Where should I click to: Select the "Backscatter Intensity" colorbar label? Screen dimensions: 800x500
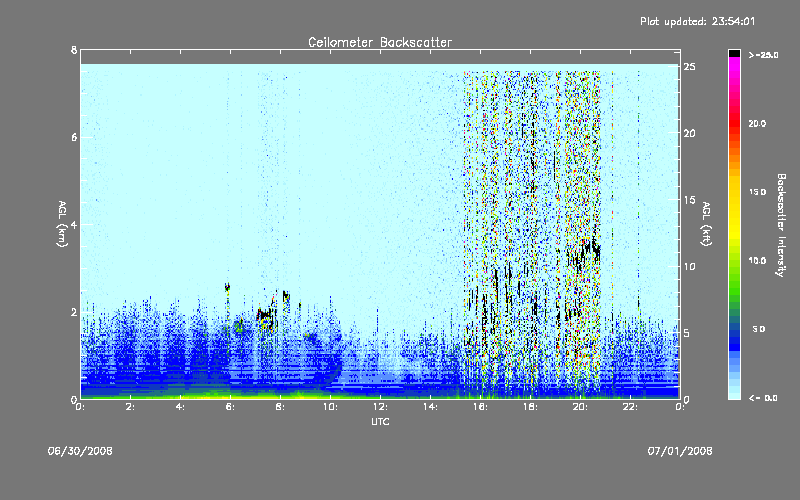tap(781, 225)
